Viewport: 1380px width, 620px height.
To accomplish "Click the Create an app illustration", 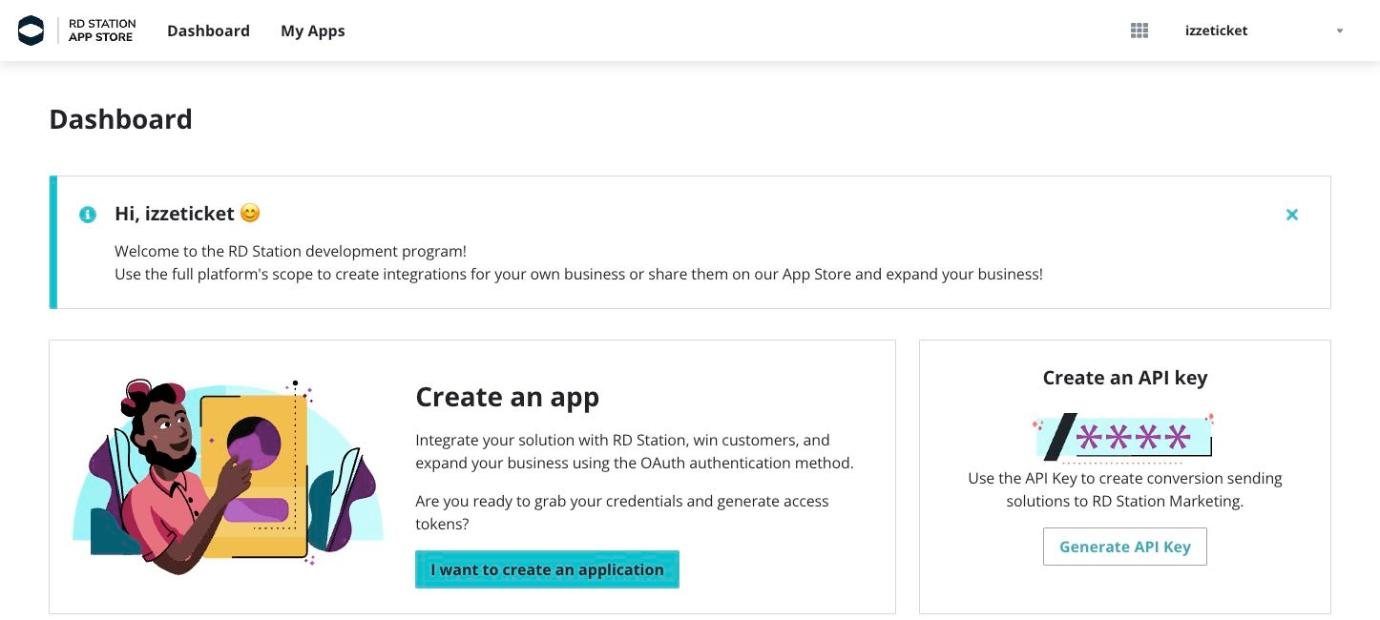I will (228, 477).
